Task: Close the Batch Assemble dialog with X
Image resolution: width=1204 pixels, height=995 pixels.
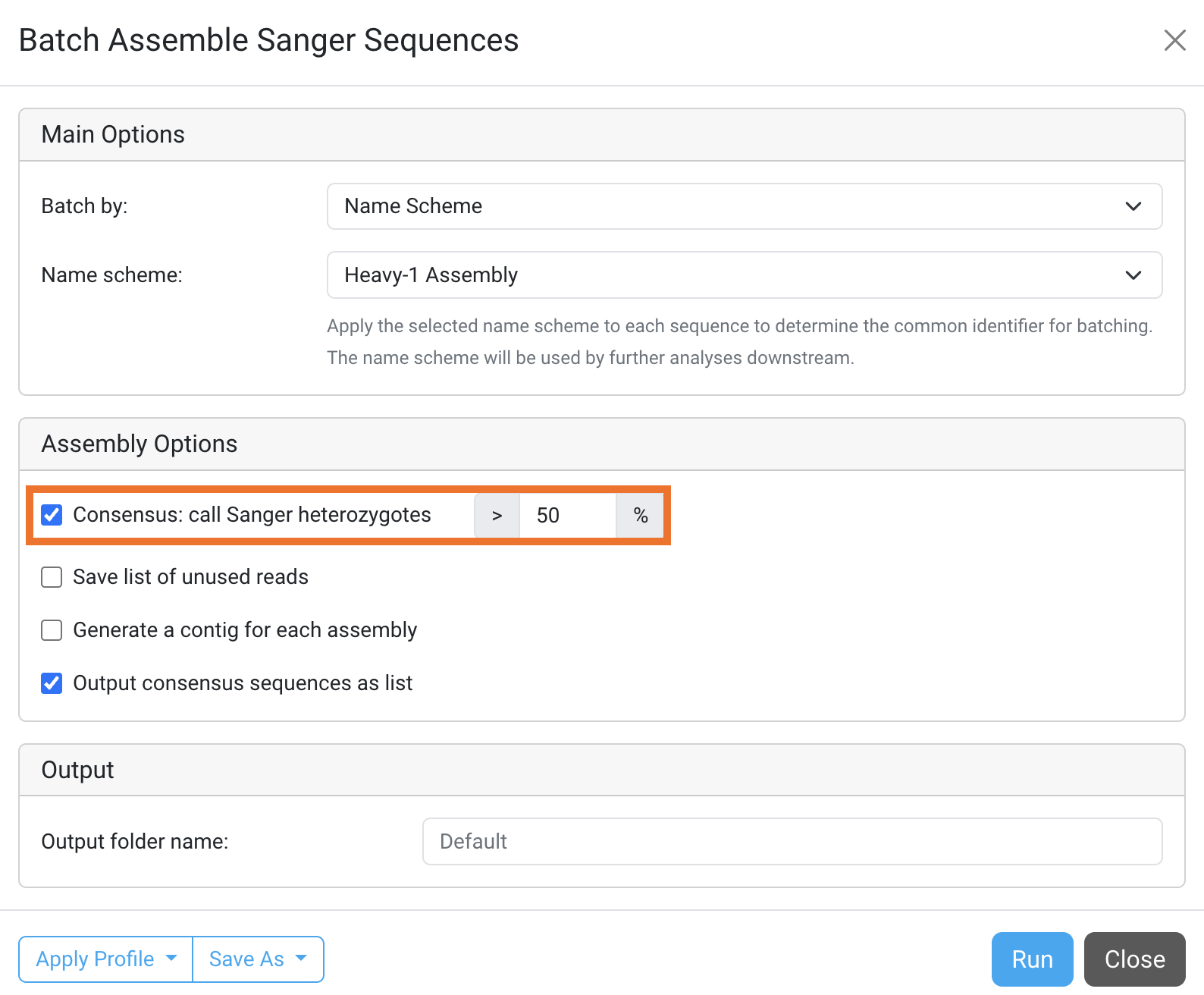Action: click(x=1174, y=40)
